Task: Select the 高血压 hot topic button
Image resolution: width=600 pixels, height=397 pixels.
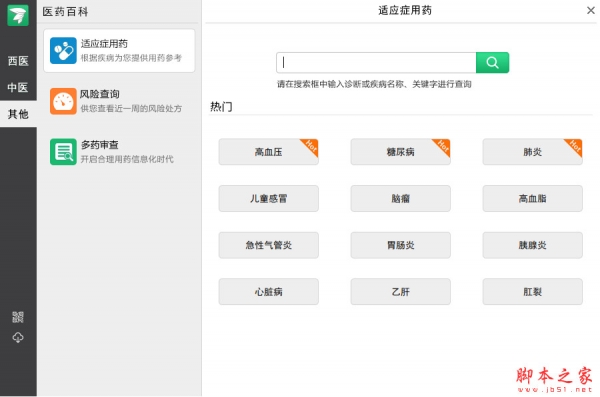Action: click(269, 152)
